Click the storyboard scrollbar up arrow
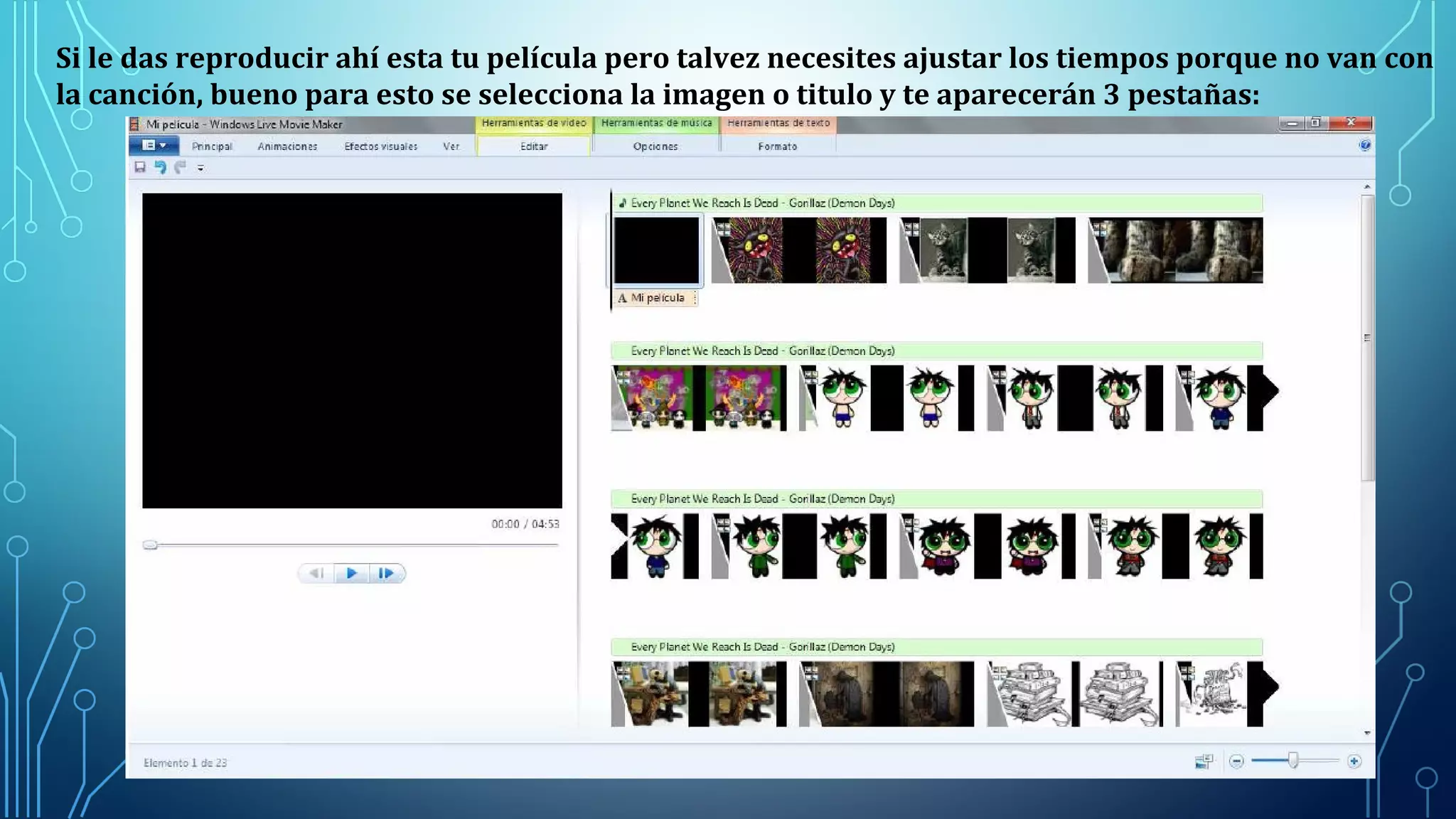 click(x=1366, y=187)
